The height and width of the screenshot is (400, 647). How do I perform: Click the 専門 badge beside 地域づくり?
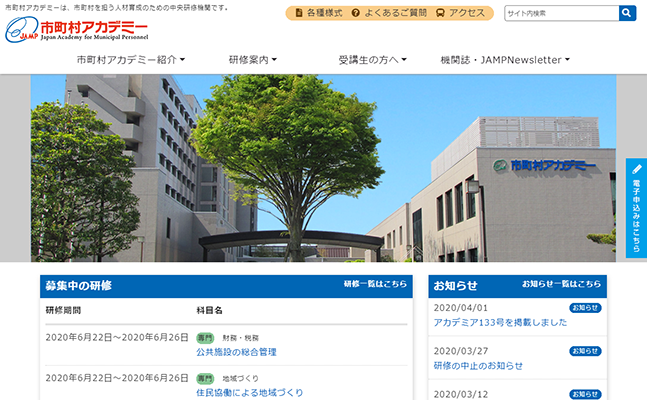(x=205, y=378)
